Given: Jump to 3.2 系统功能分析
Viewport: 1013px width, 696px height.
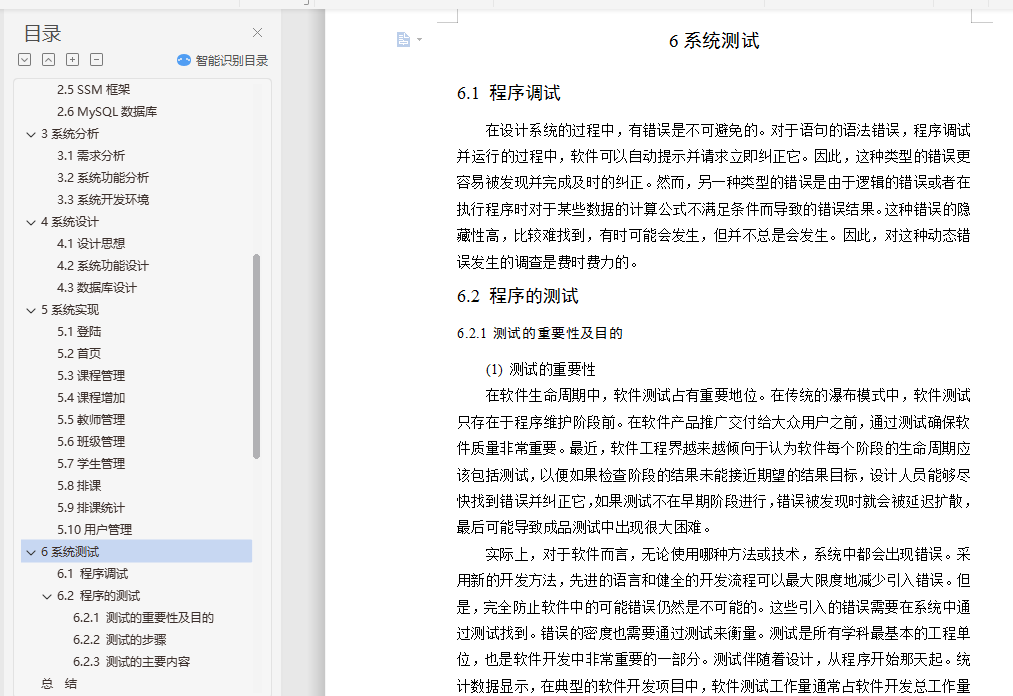Looking at the screenshot, I should [x=103, y=178].
